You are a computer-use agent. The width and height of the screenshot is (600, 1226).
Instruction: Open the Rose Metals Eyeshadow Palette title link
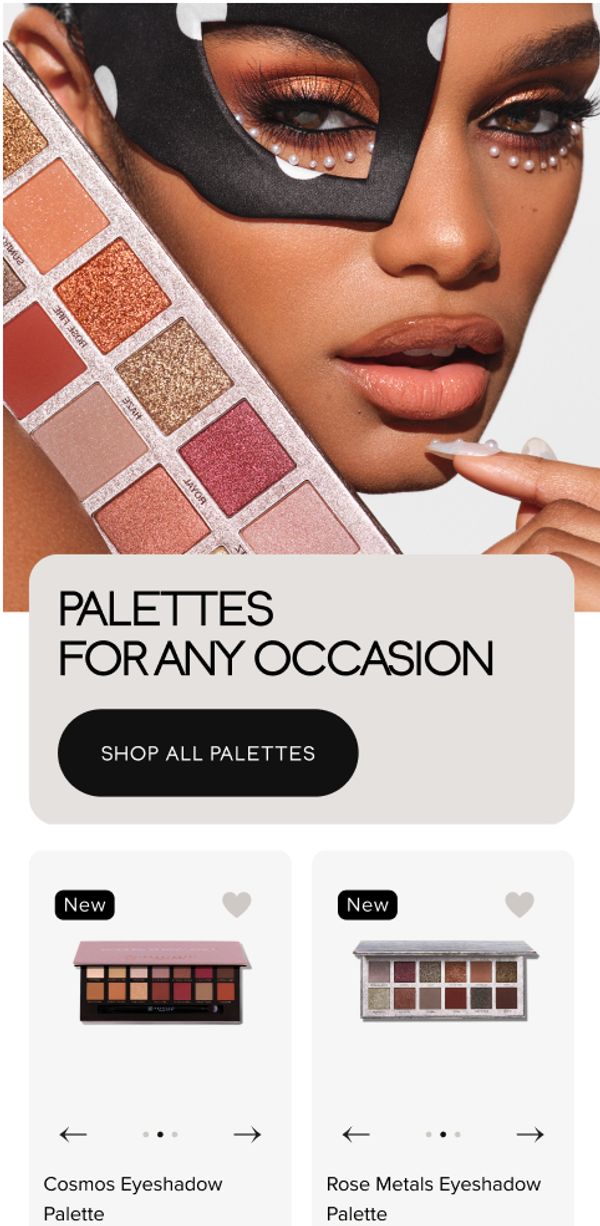[433, 1198]
